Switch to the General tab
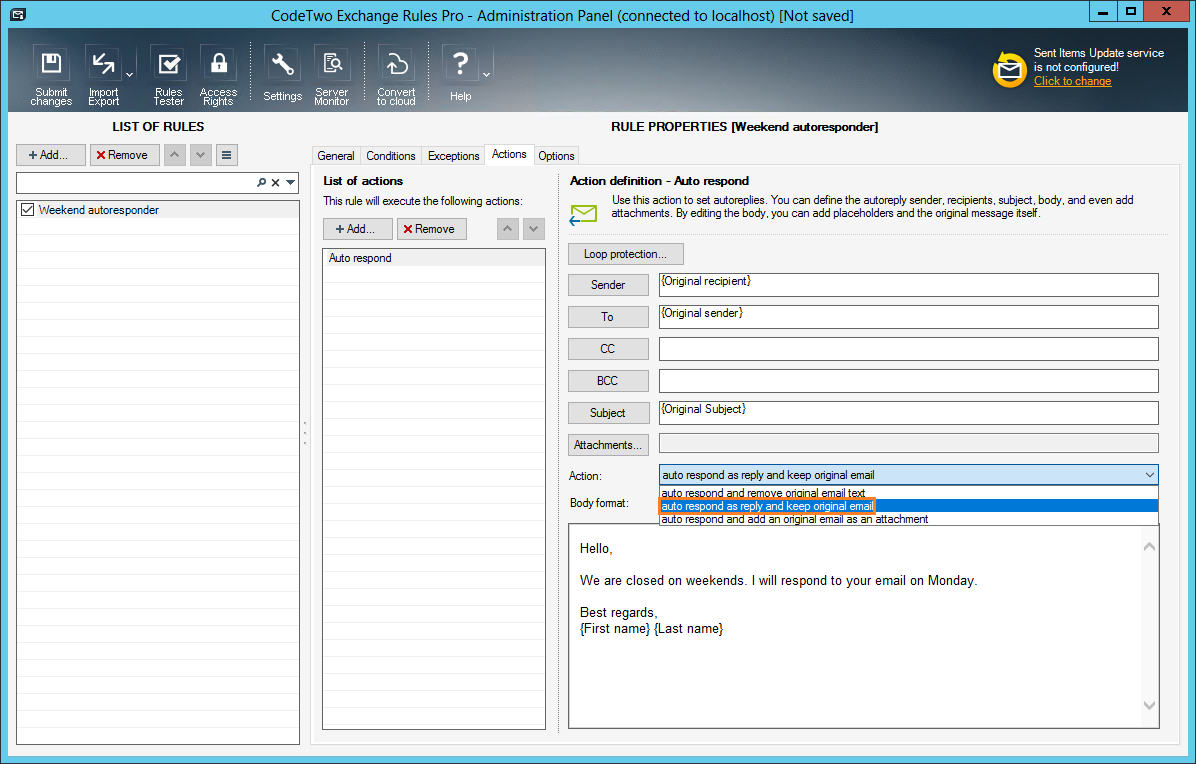 [x=336, y=156]
